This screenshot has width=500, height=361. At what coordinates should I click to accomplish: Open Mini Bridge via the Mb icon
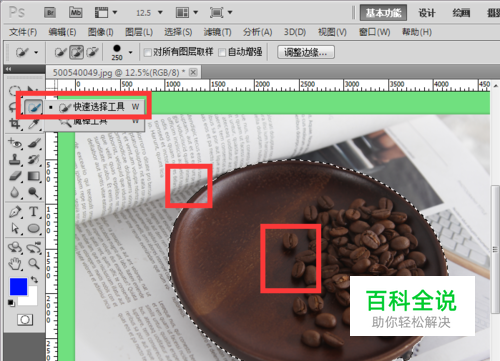[76, 13]
